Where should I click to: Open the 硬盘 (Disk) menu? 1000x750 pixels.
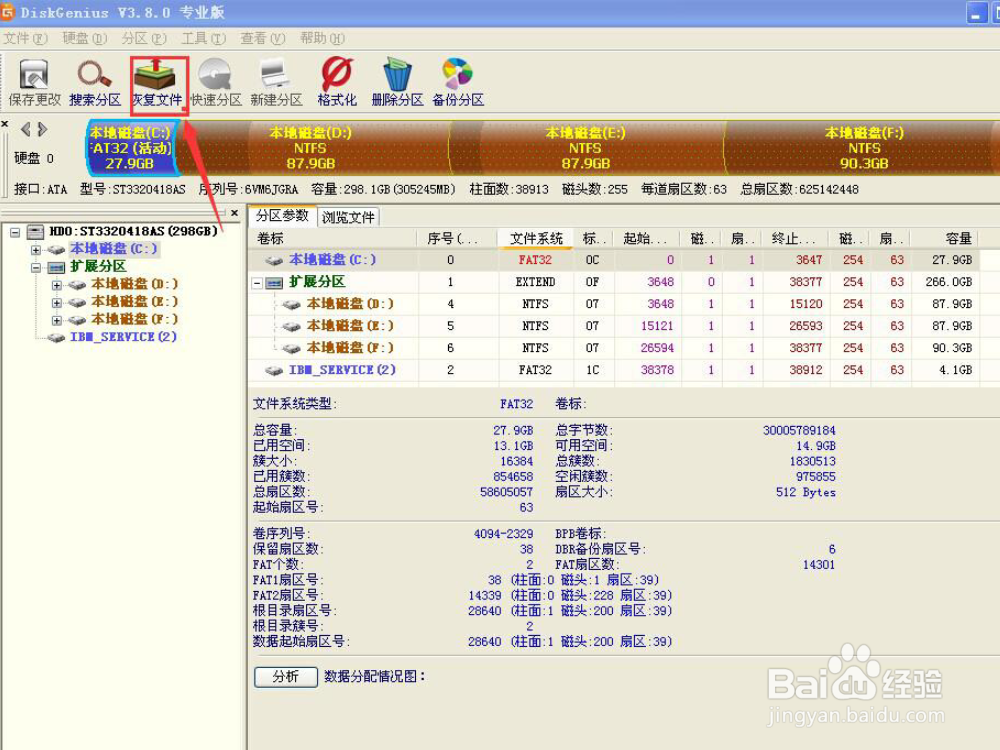click(x=84, y=39)
